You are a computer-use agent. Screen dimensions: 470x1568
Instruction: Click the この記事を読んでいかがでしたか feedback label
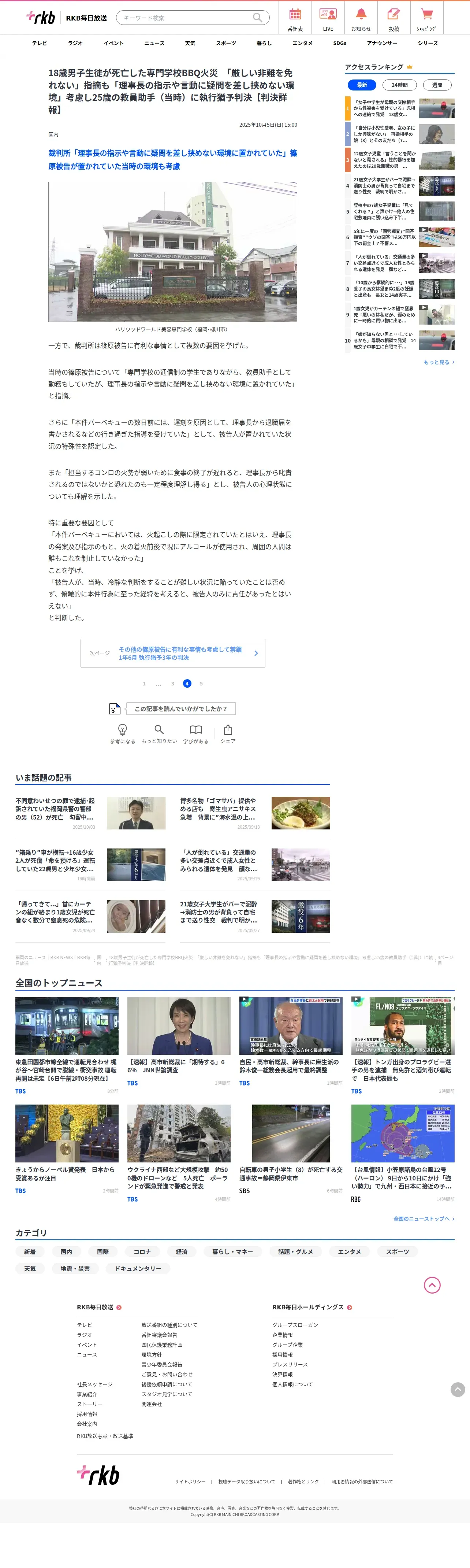[180, 709]
